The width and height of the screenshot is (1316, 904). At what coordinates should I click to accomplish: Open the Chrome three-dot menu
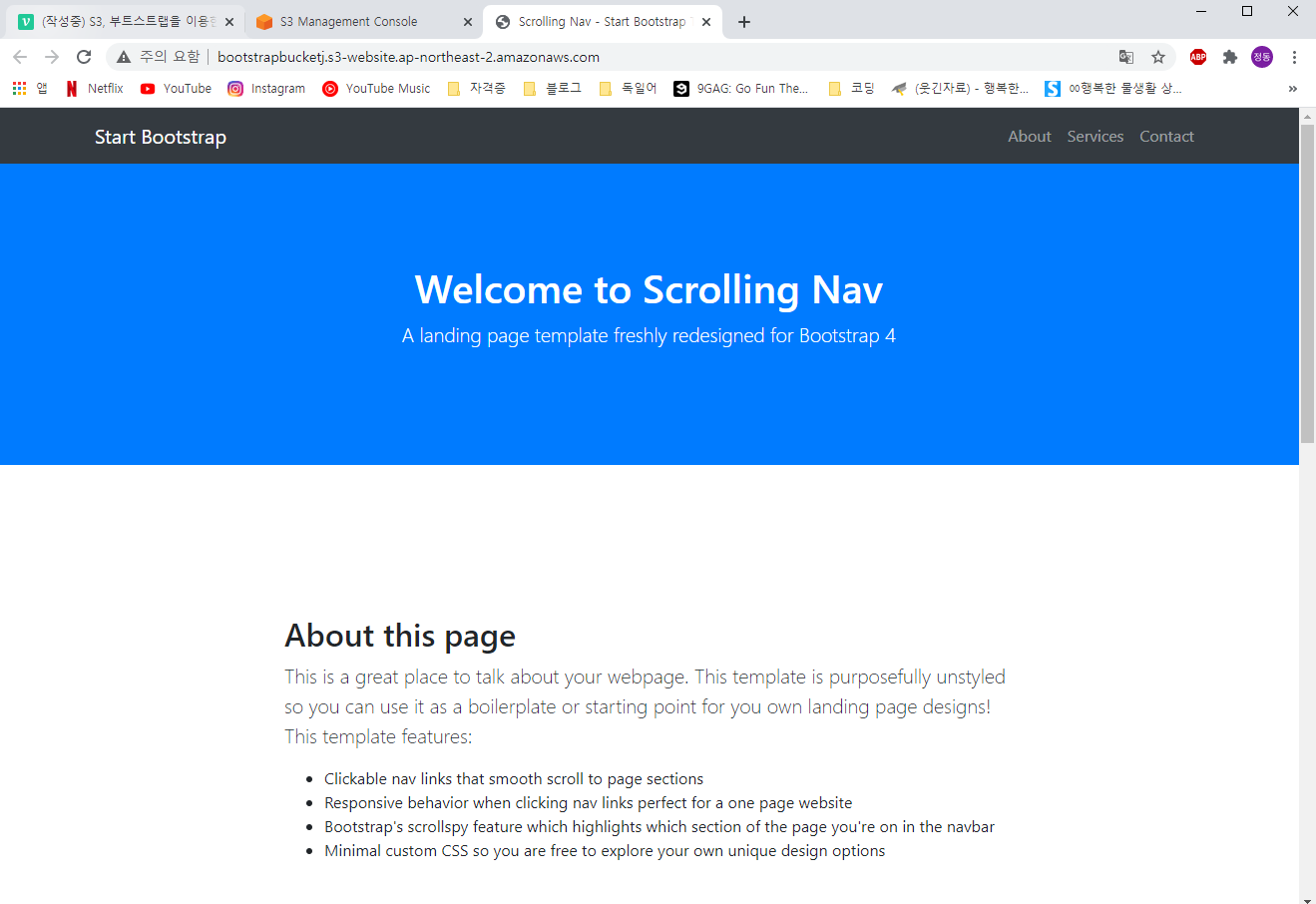pos(1294,57)
